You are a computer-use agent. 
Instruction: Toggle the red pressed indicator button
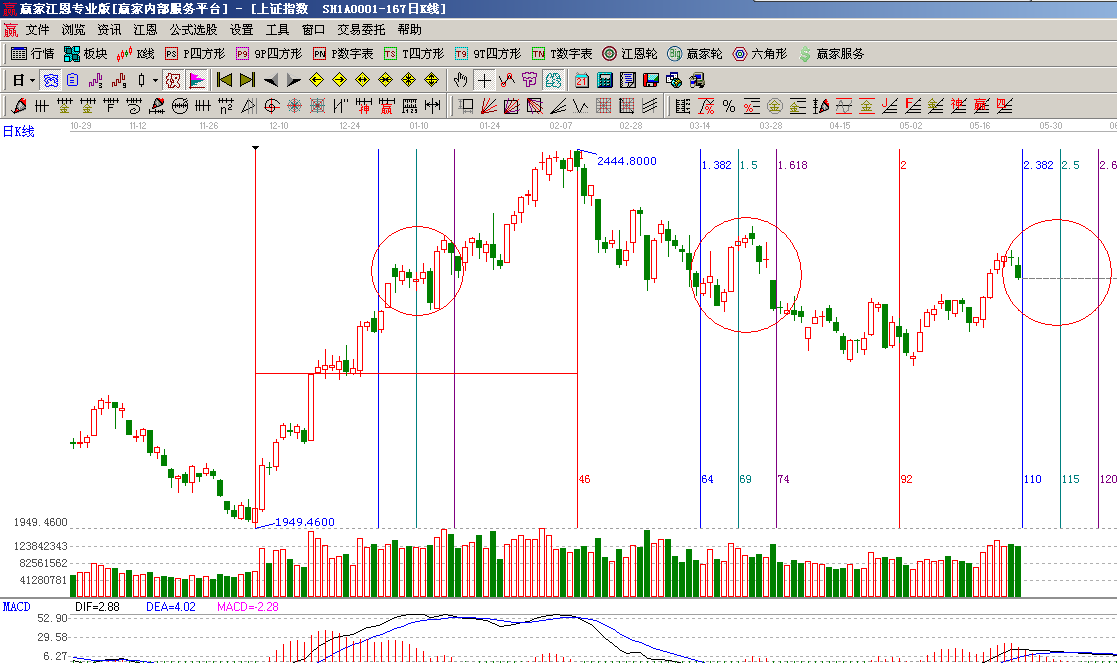172,80
